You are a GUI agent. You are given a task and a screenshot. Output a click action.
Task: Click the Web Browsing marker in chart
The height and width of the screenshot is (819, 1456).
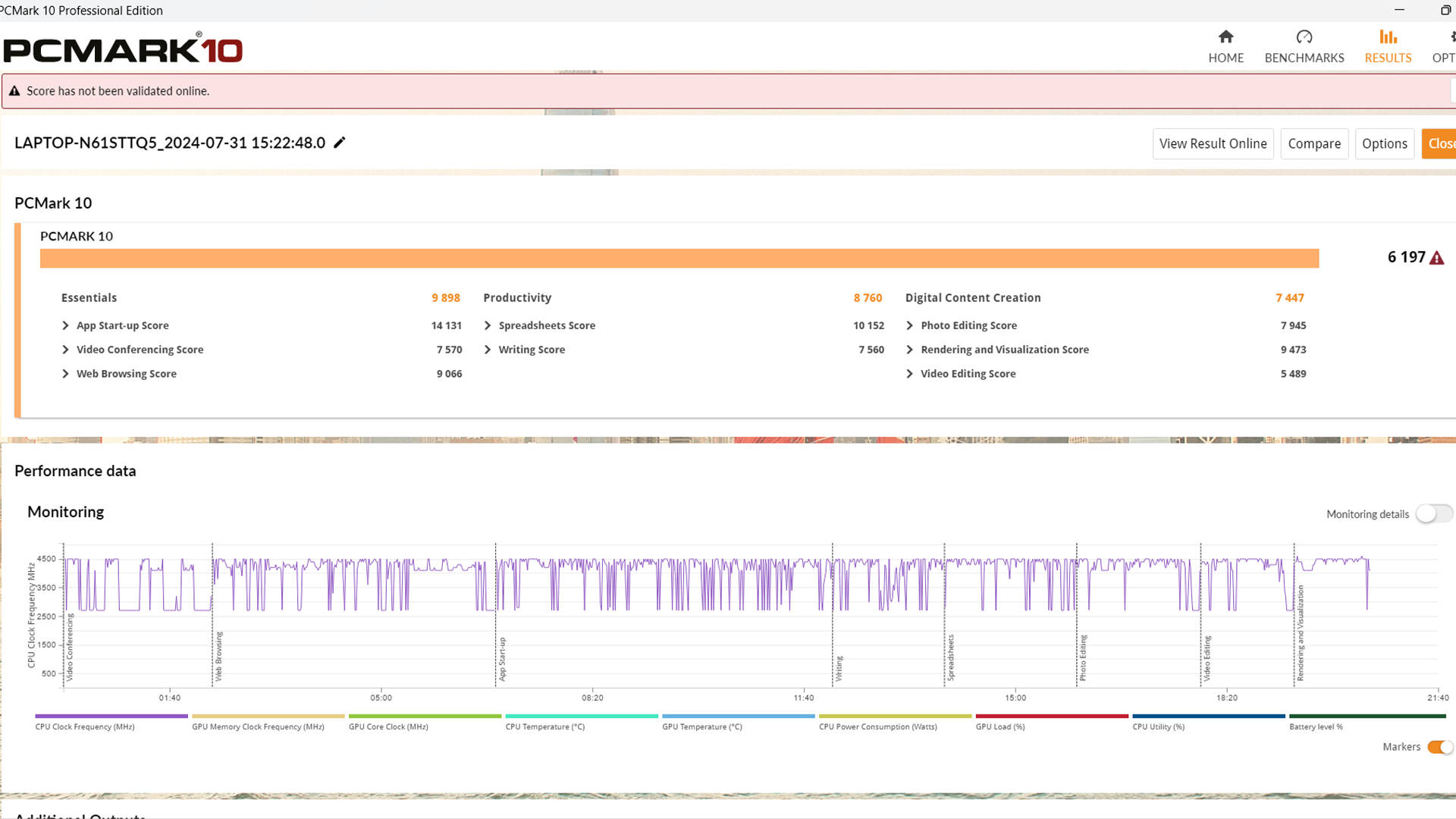pos(219,657)
